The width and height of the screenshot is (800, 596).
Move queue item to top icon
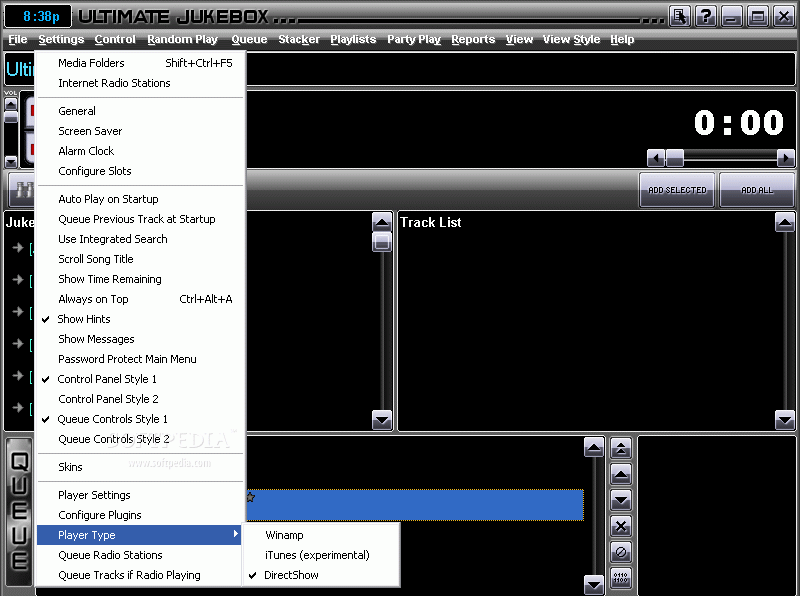621,449
